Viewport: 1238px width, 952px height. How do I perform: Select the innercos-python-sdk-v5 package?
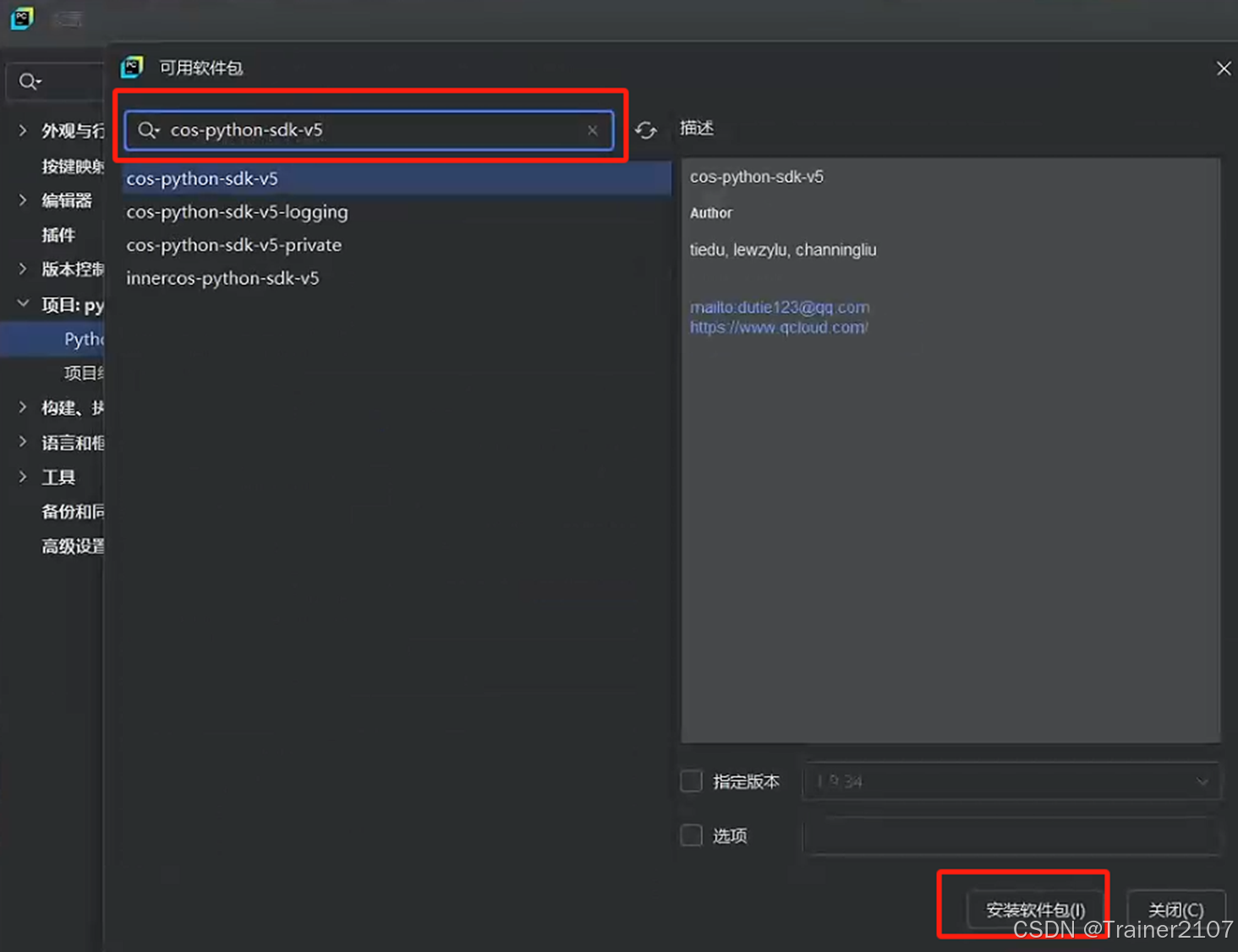click(222, 277)
